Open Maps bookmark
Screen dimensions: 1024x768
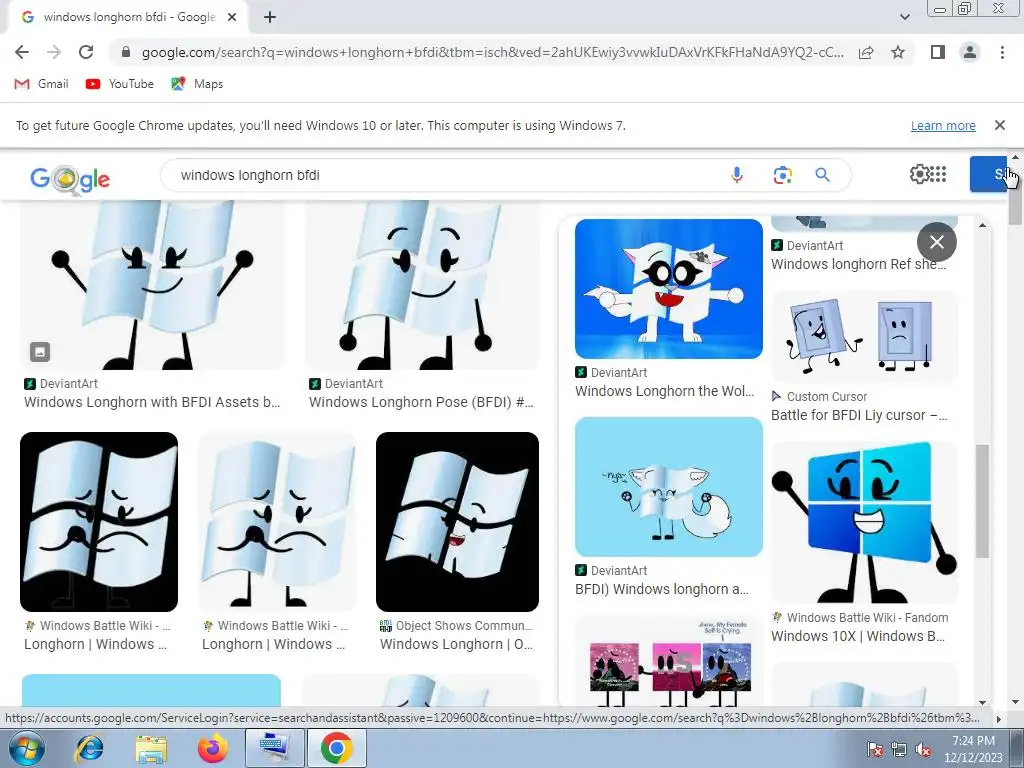pyautogui.click(x=197, y=84)
